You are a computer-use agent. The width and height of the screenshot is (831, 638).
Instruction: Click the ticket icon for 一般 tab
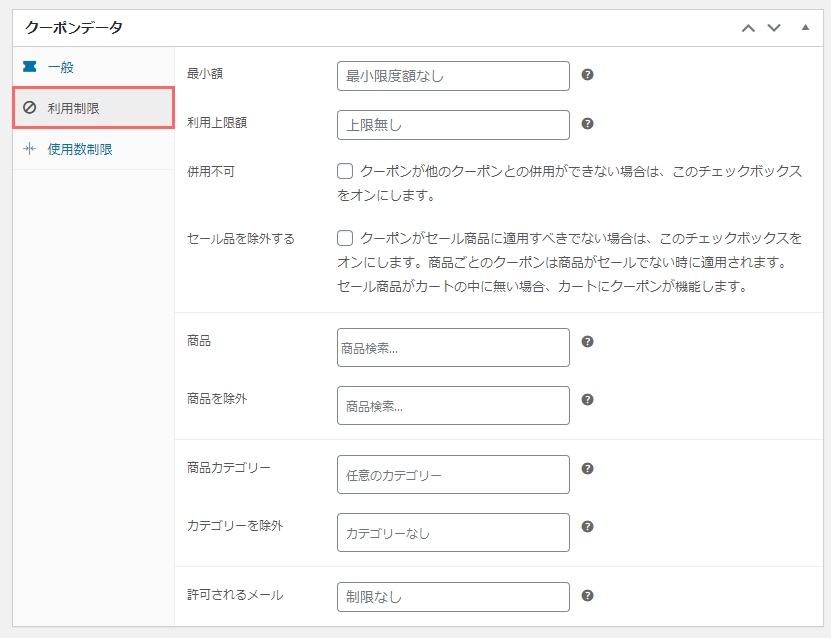(30, 66)
